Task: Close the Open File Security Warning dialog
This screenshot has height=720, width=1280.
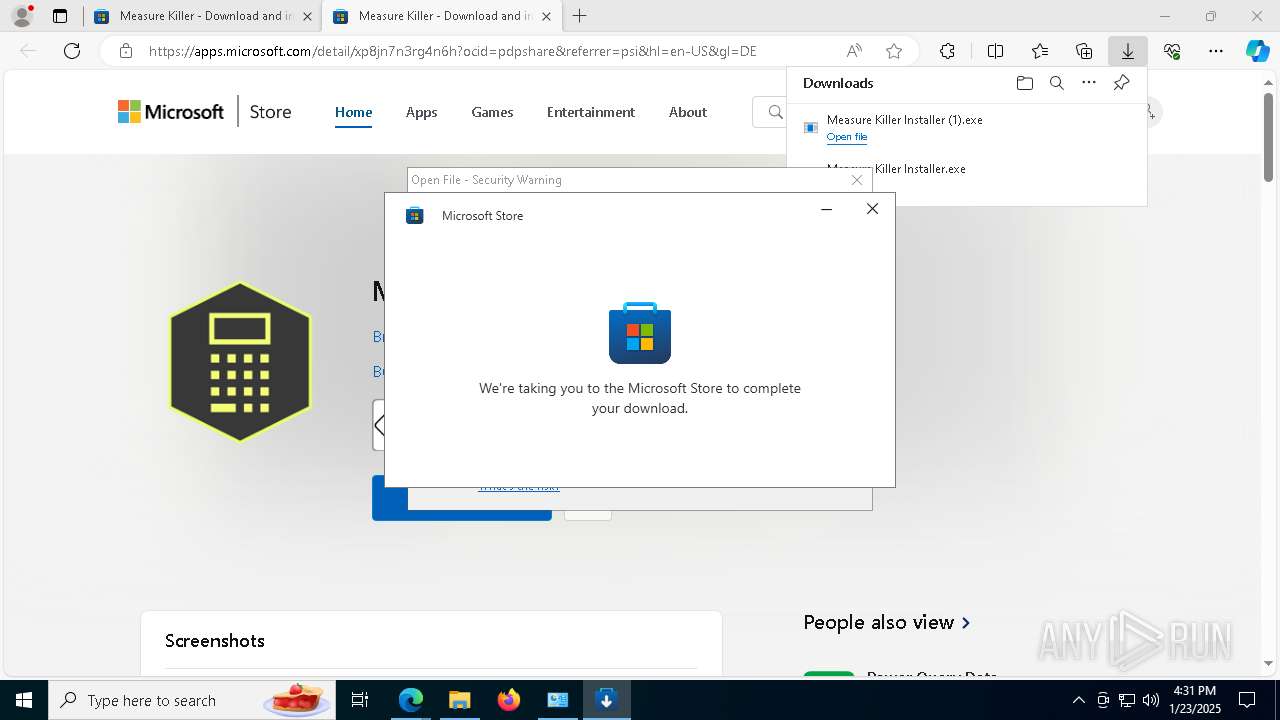Action: click(857, 180)
